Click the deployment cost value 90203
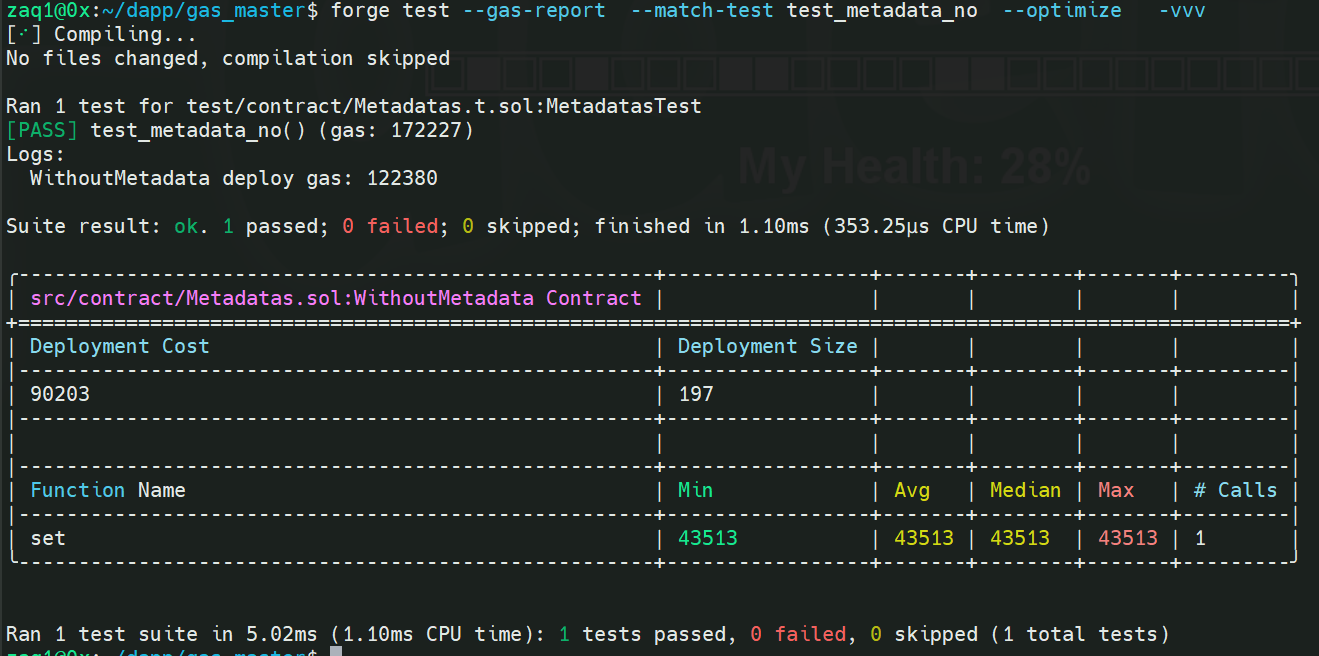 click(60, 394)
